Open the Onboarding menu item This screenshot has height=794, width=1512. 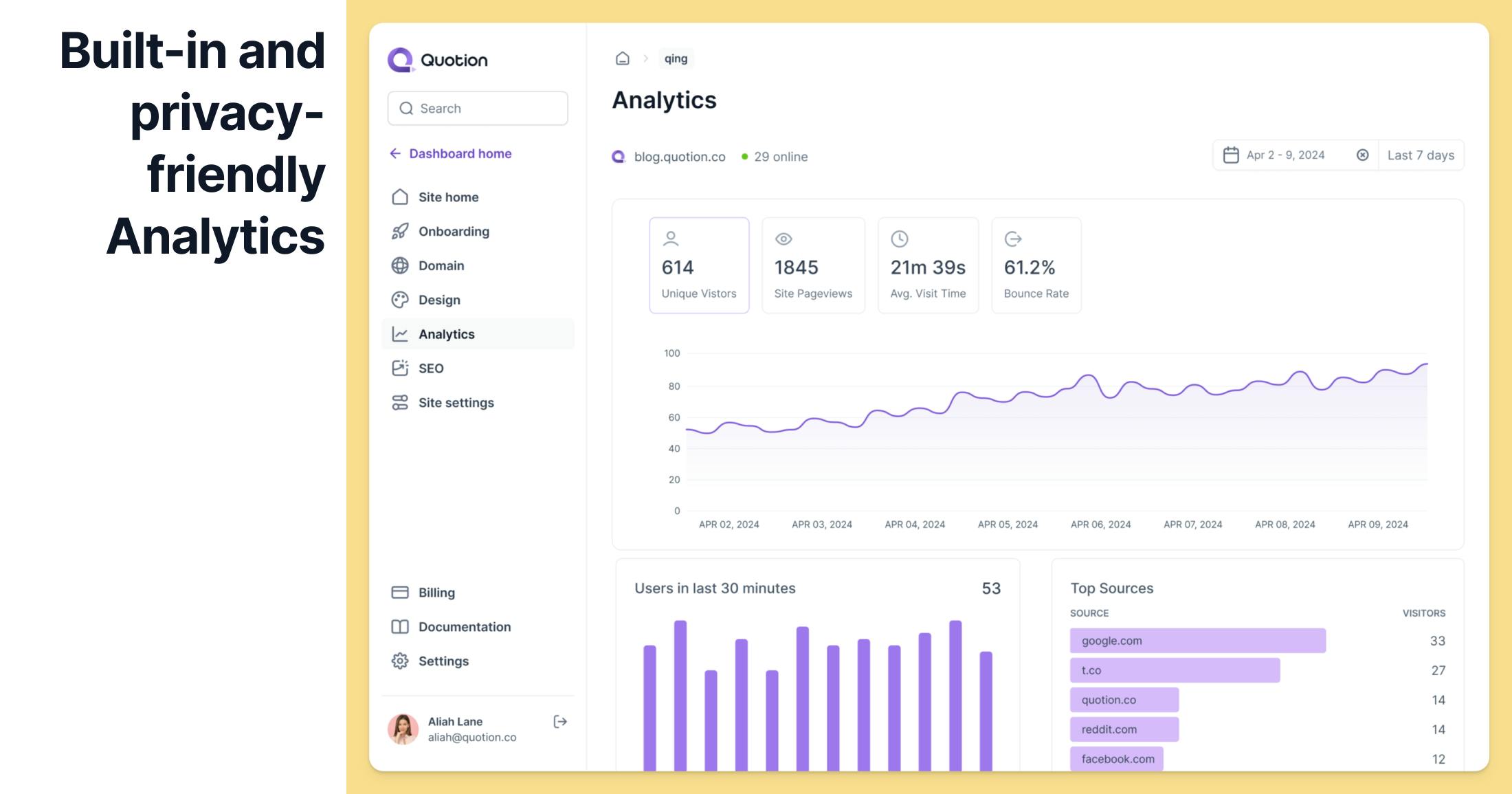[478, 232]
